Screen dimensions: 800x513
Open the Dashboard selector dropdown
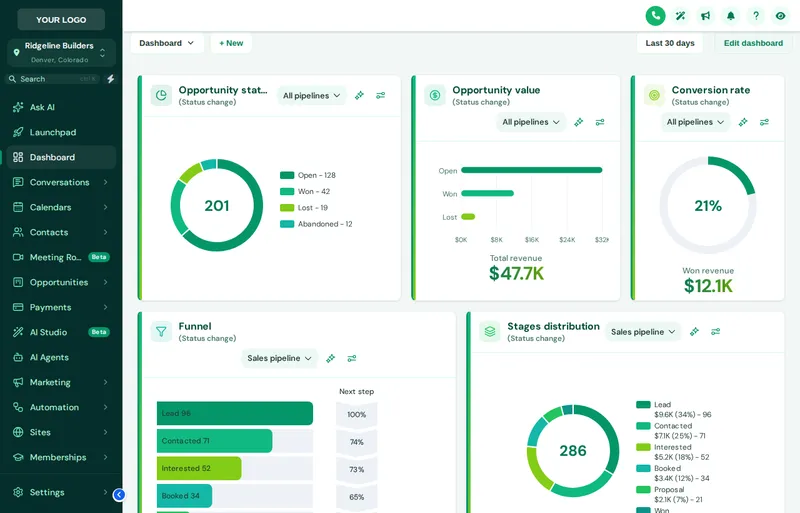[167, 43]
